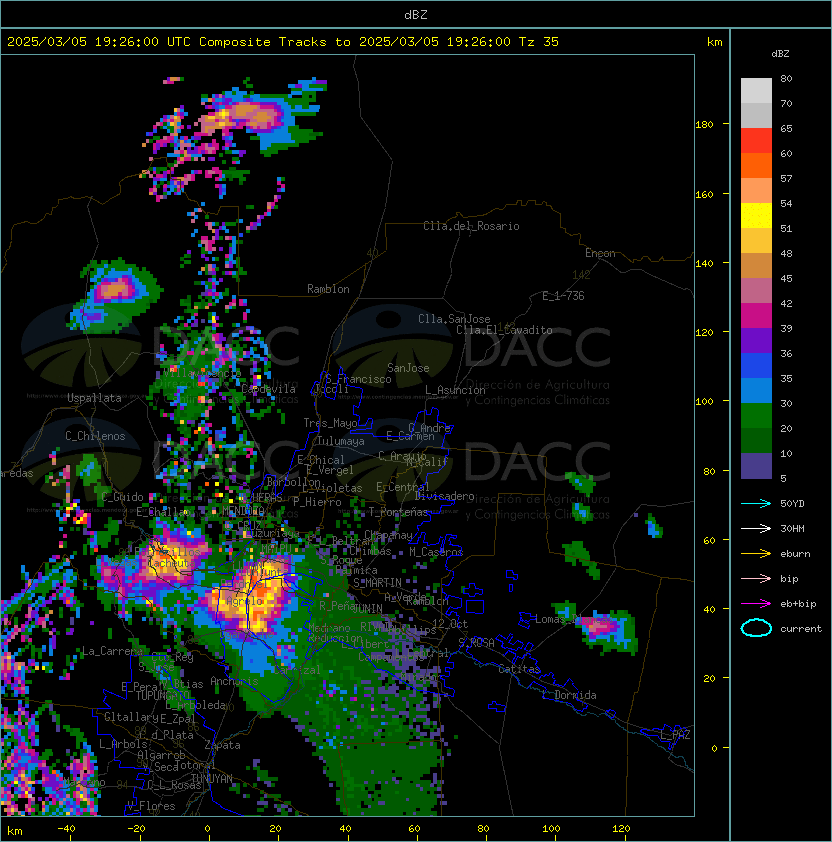Click the 'Capdevila' place label
The width and height of the screenshot is (832, 842).
269,389
